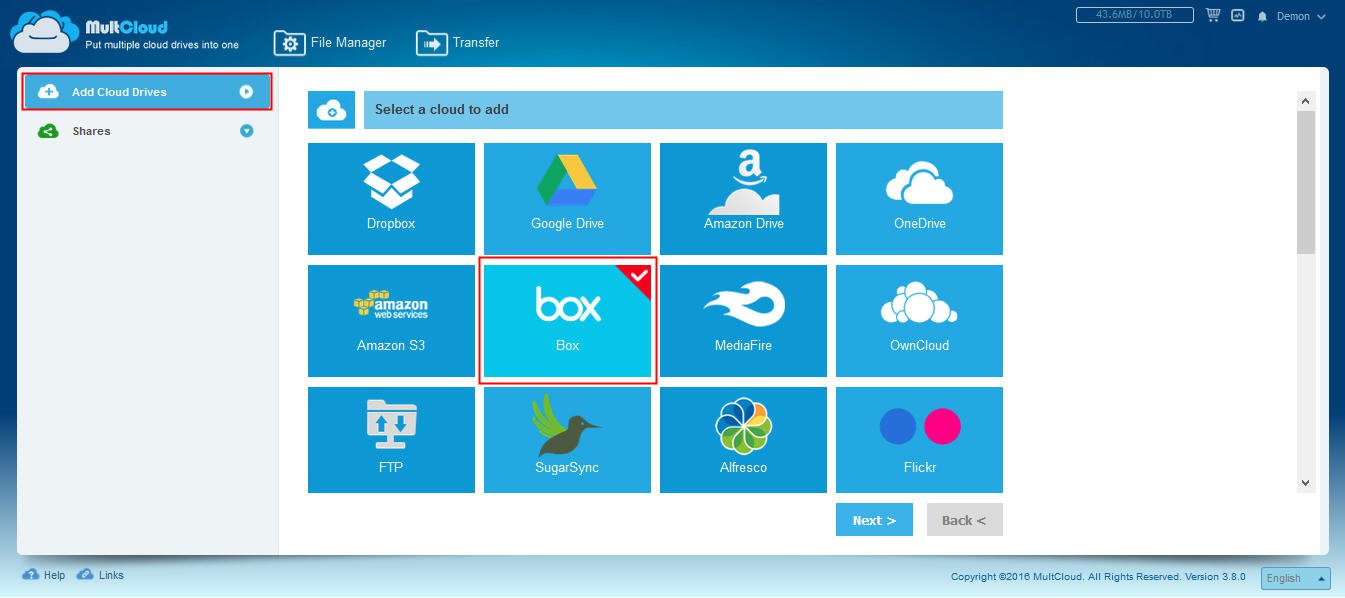The width and height of the screenshot is (1345, 598).
Task: Select the OwnCloud tile
Action: (x=919, y=321)
